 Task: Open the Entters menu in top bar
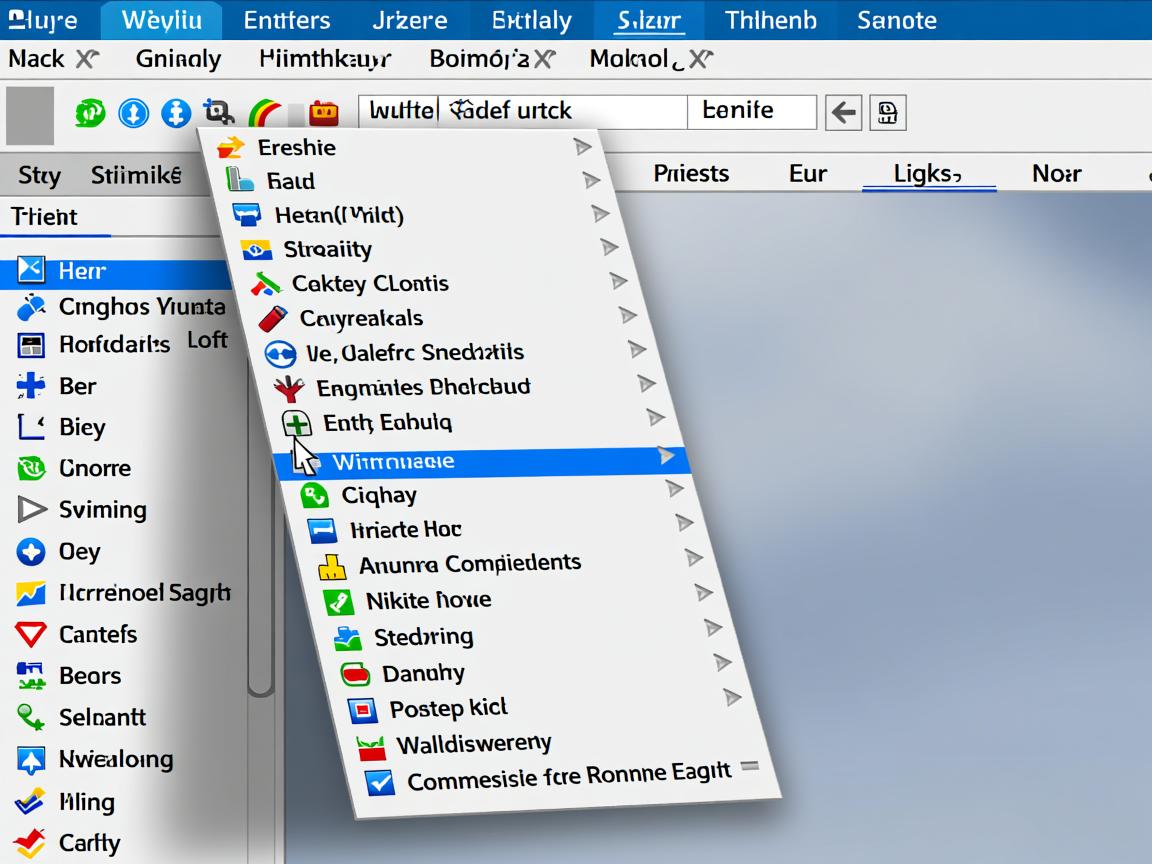[287, 20]
